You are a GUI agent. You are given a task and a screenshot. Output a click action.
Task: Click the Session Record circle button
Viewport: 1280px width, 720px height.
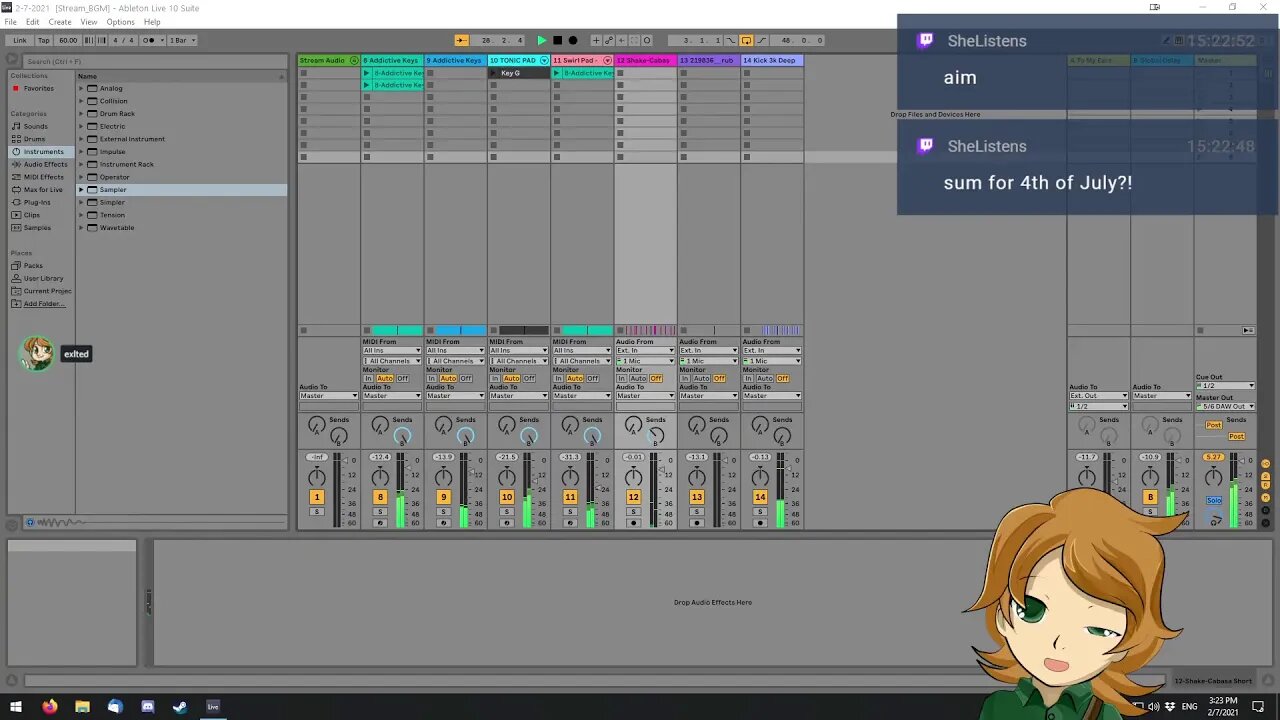point(646,40)
